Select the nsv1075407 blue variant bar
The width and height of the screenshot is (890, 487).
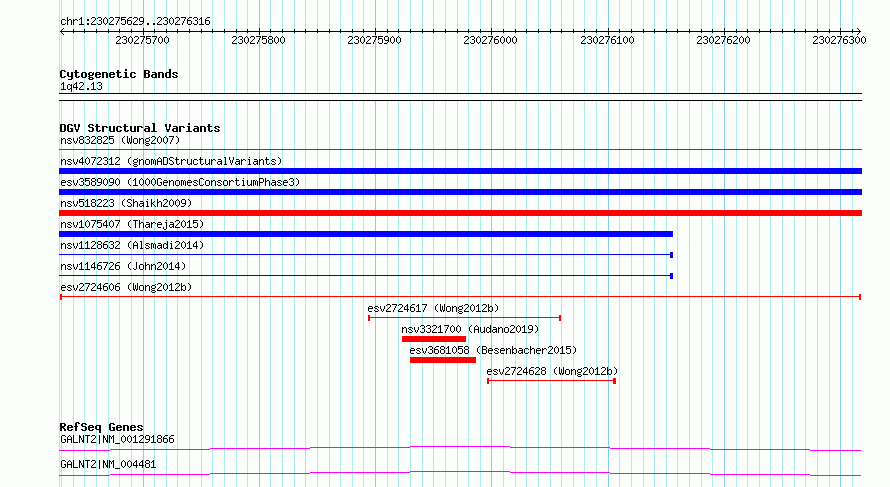[x=366, y=234]
